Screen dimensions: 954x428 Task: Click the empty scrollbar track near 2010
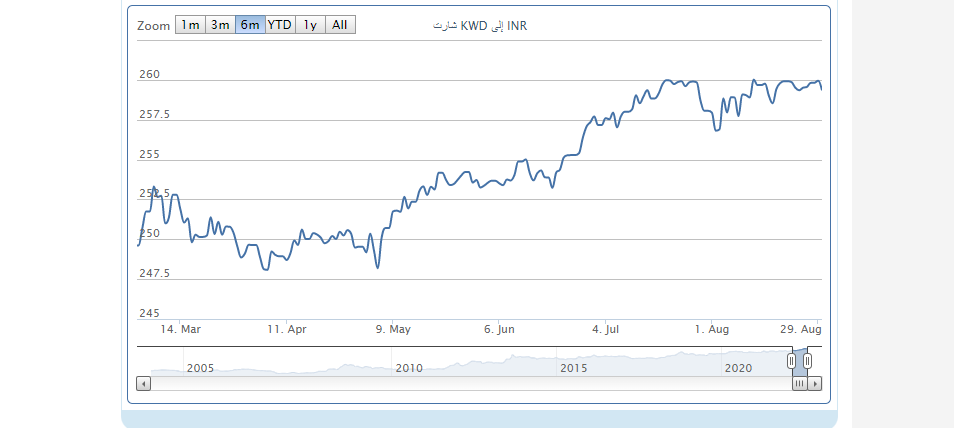410,383
